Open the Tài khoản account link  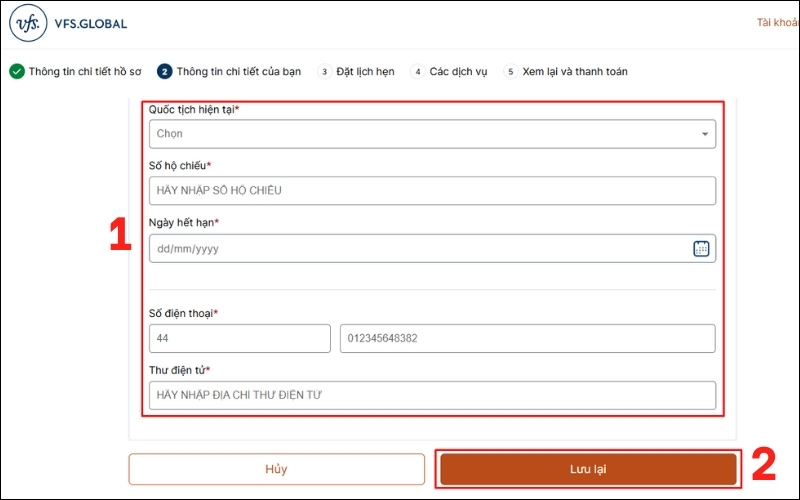pyautogui.click(x=777, y=22)
